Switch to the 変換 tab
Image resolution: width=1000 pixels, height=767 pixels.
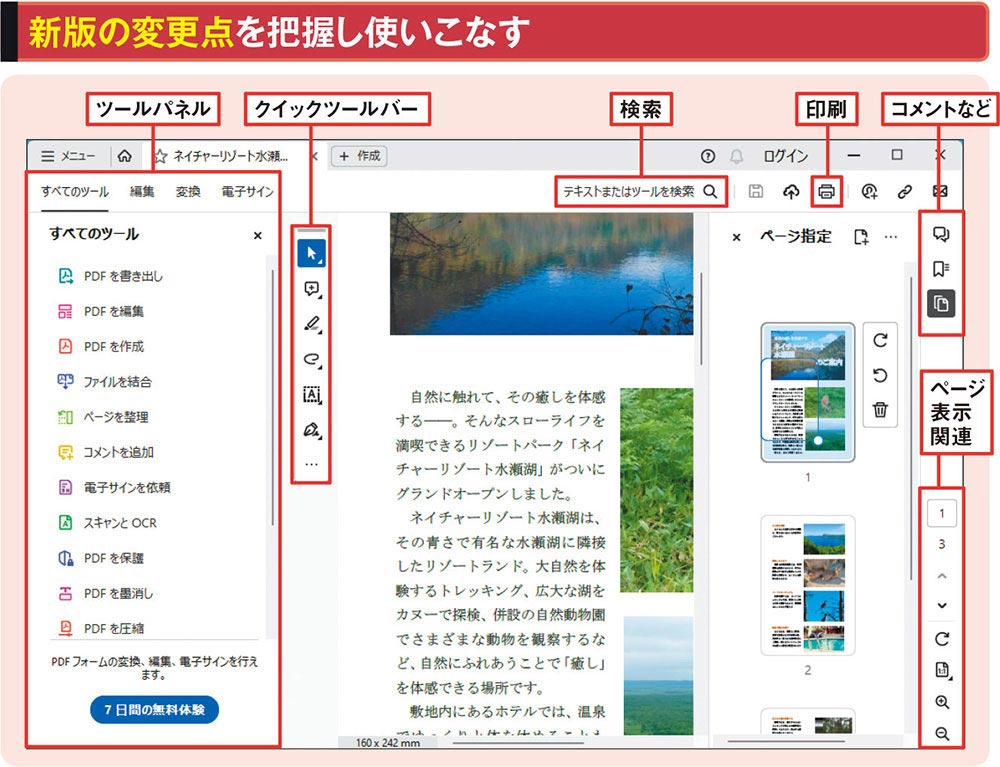point(188,191)
